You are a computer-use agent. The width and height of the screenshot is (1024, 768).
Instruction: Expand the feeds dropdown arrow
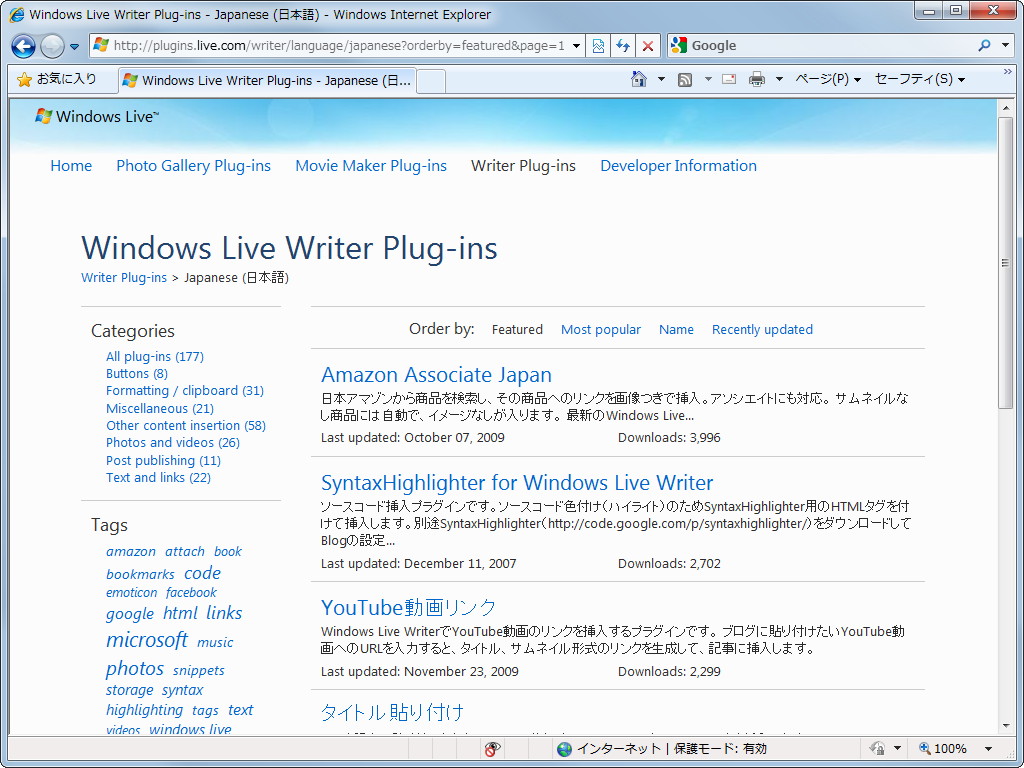(x=708, y=79)
